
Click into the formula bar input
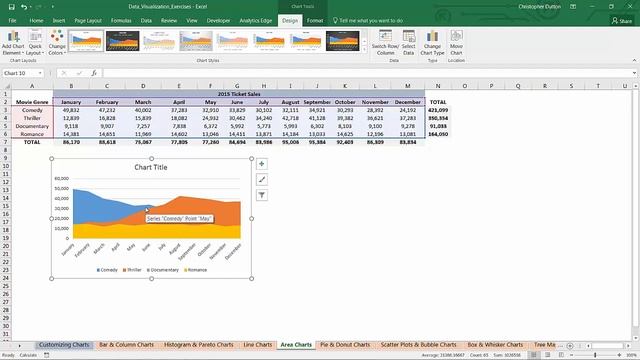tap(366, 73)
